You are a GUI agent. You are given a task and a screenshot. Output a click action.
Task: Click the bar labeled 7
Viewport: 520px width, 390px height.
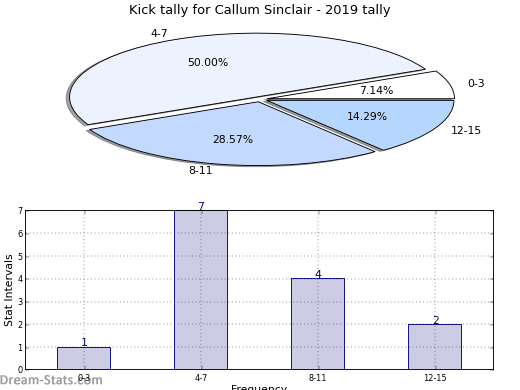(x=201, y=290)
